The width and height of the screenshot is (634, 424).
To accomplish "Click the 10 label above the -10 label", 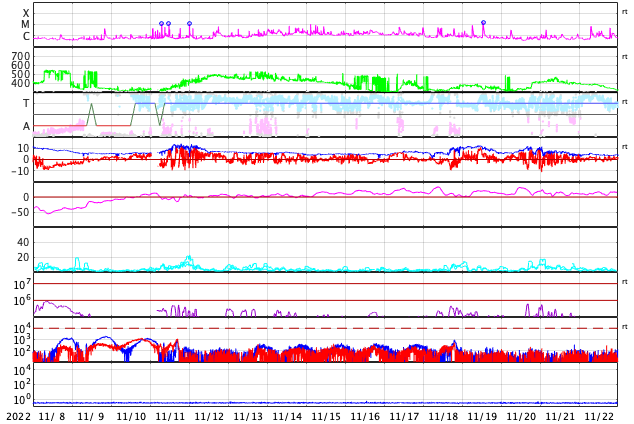I will coord(23,148).
